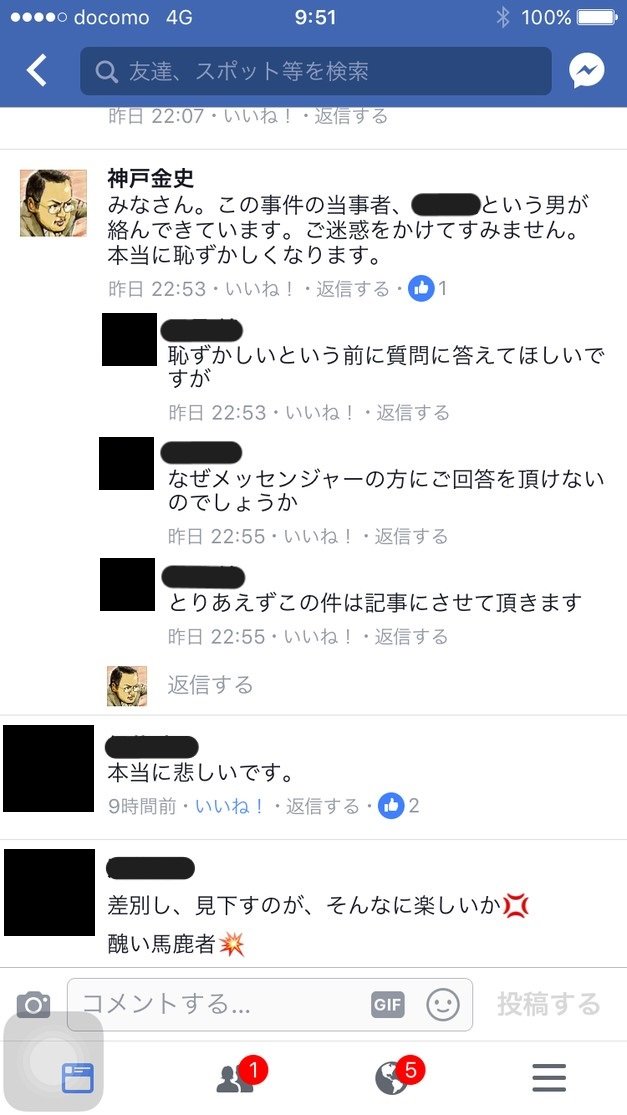627x1115 pixels.
Task: Reply to the 本当に悲しいです comment
Action: point(323,806)
